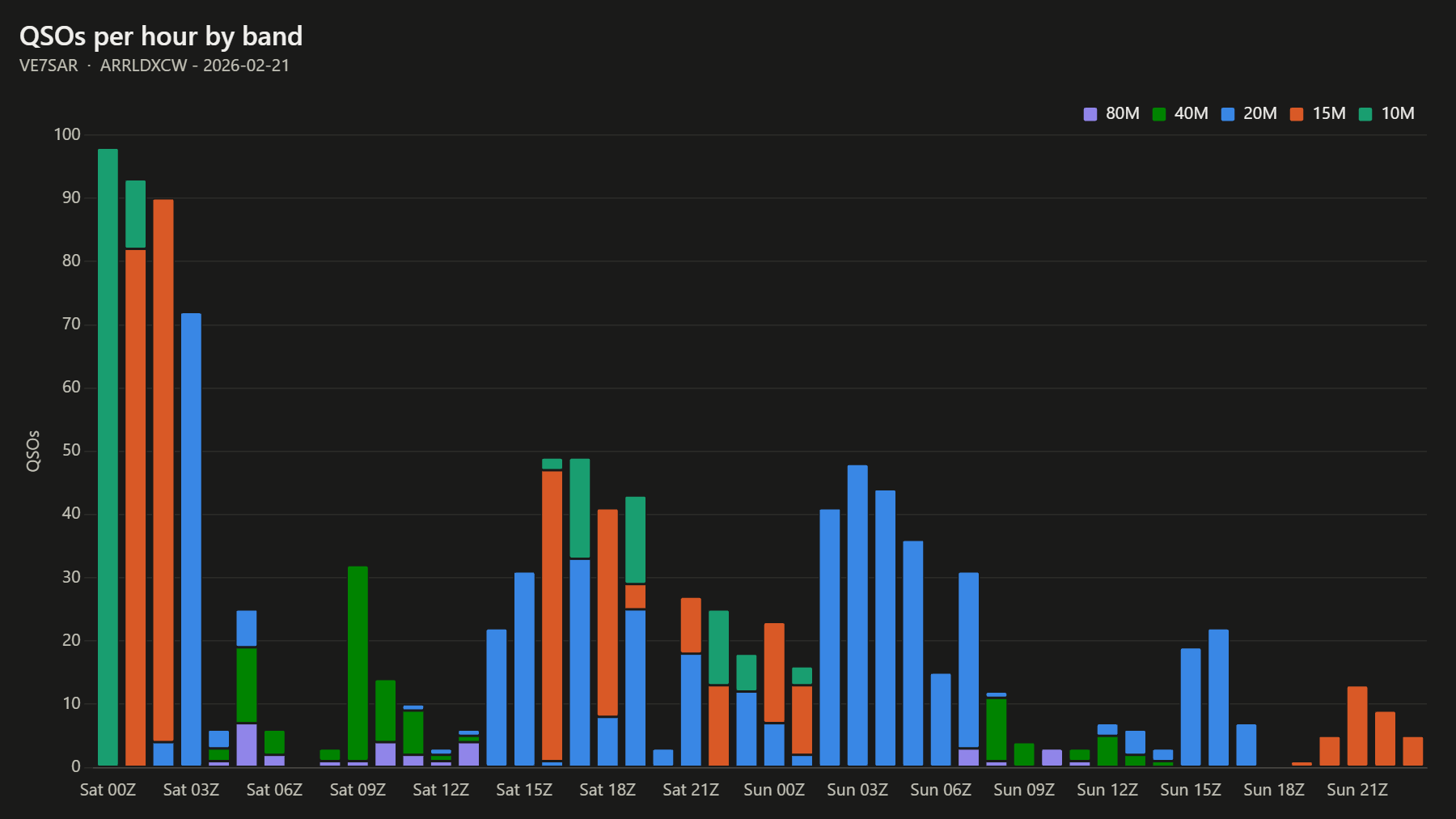Click the 90 y-axis tick value
Screen dimensions: 1456x819
tap(71, 197)
